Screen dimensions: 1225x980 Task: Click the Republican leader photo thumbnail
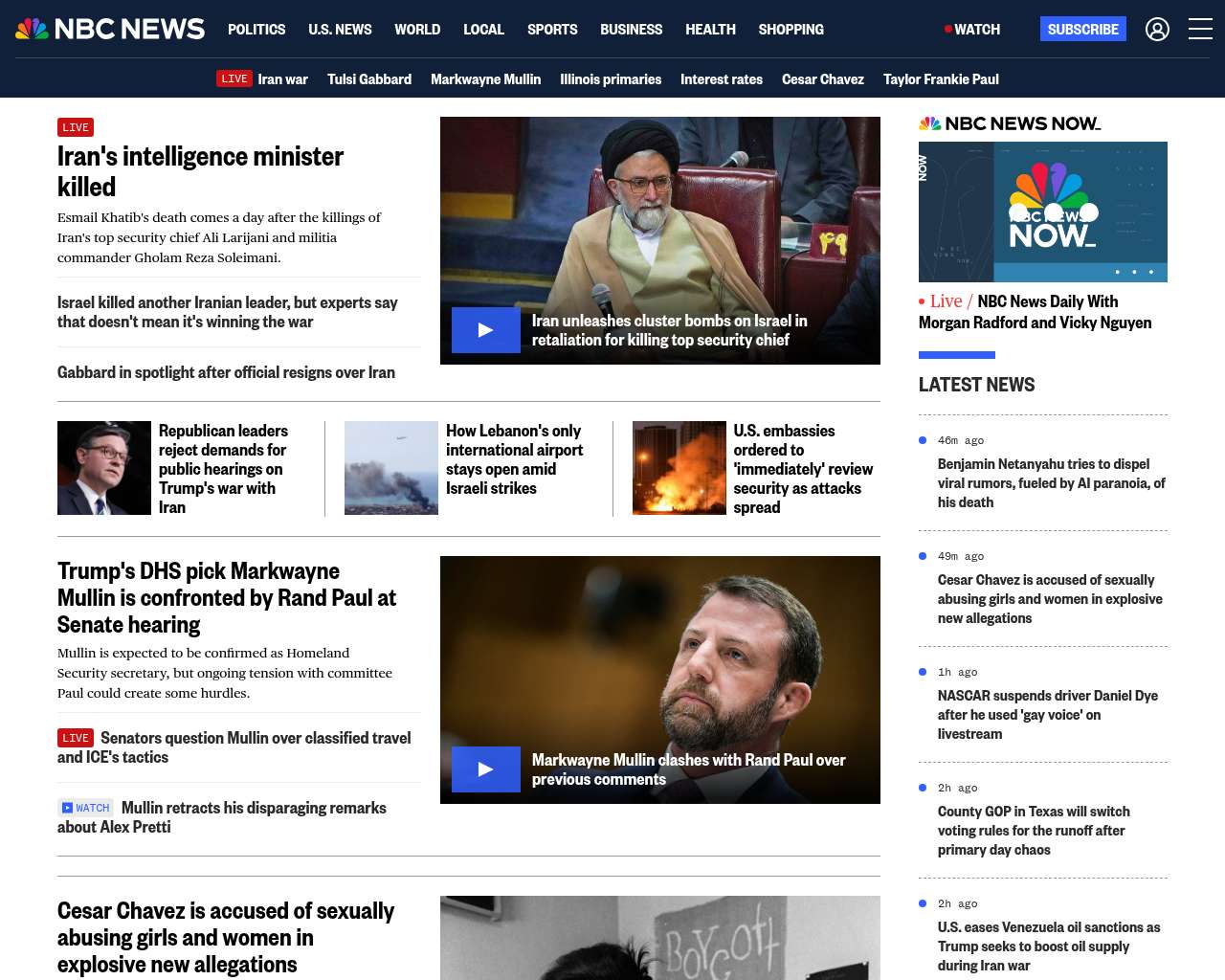click(x=104, y=468)
